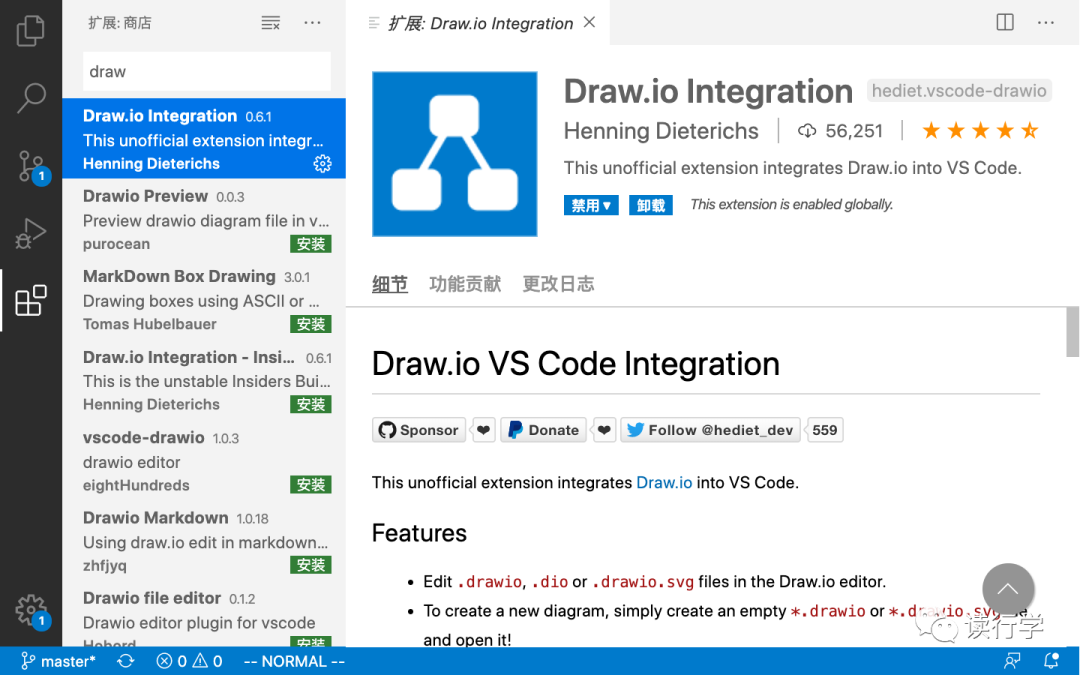
Task: Install MarkDown Box Drawing extension
Action: click(311, 324)
